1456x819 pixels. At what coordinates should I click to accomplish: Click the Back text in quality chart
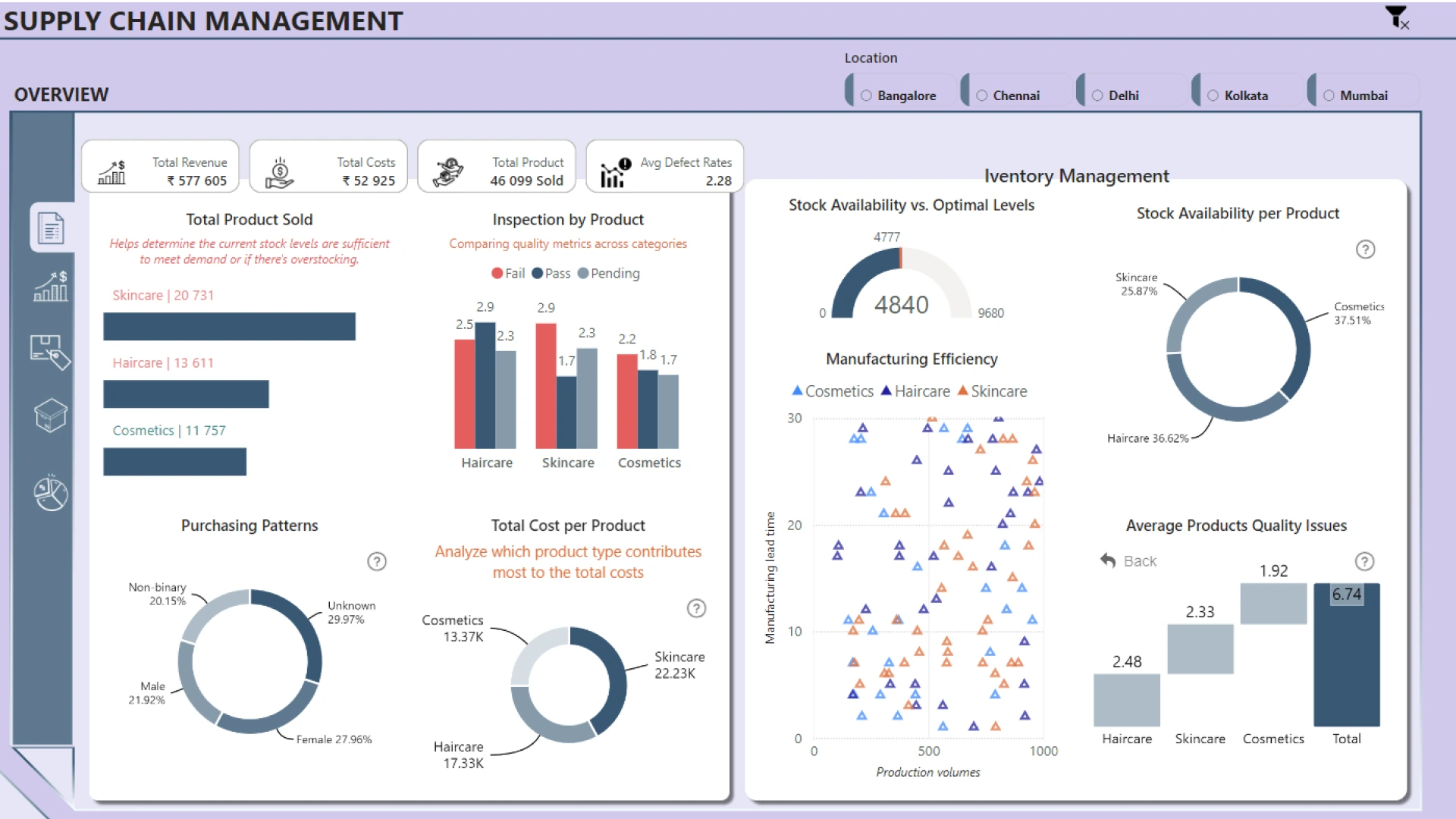tap(1140, 561)
